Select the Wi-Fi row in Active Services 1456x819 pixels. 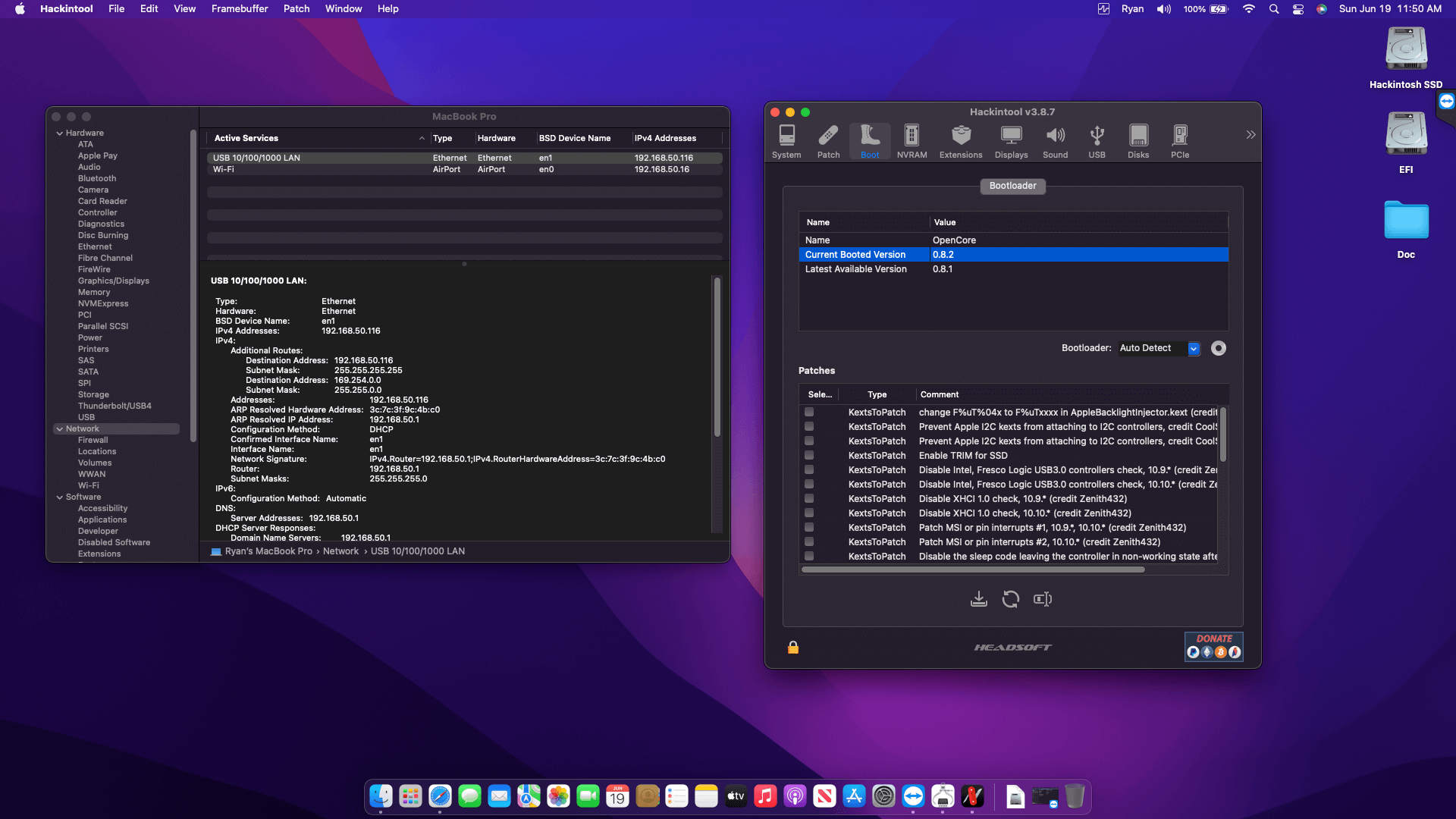pyautogui.click(x=464, y=169)
